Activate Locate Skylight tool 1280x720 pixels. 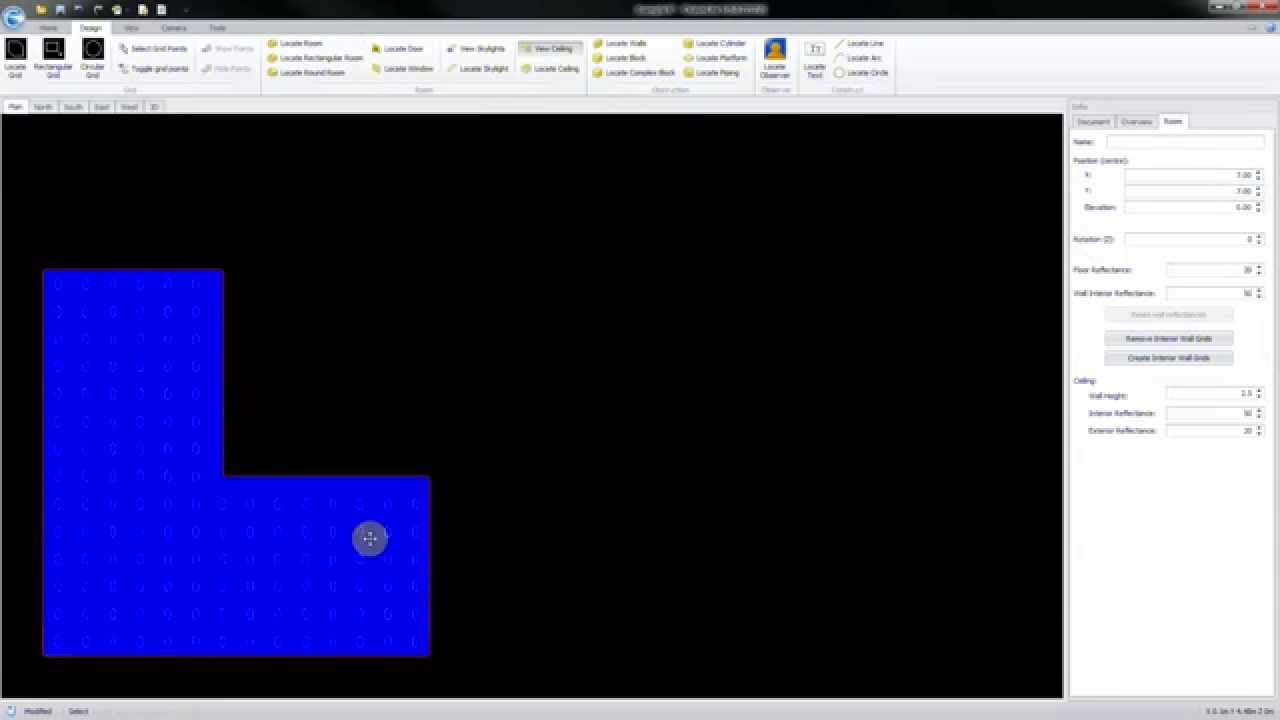[x=478, y=69]
